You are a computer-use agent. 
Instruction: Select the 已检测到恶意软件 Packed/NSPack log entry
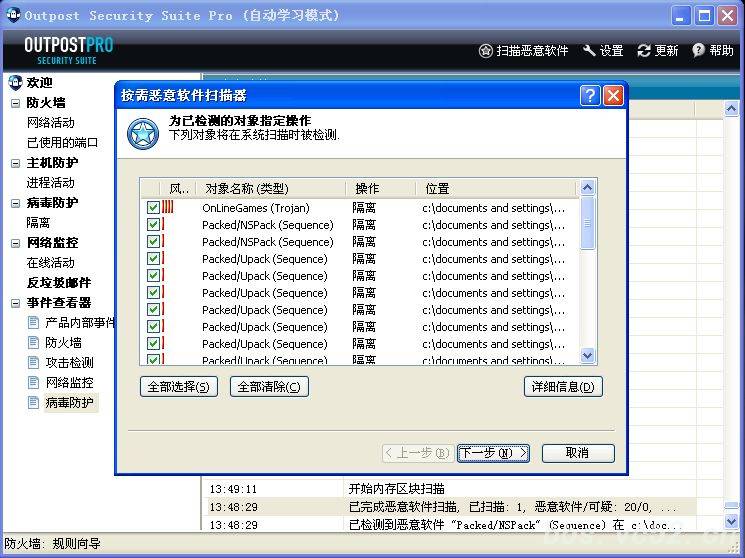click(451, 524)
